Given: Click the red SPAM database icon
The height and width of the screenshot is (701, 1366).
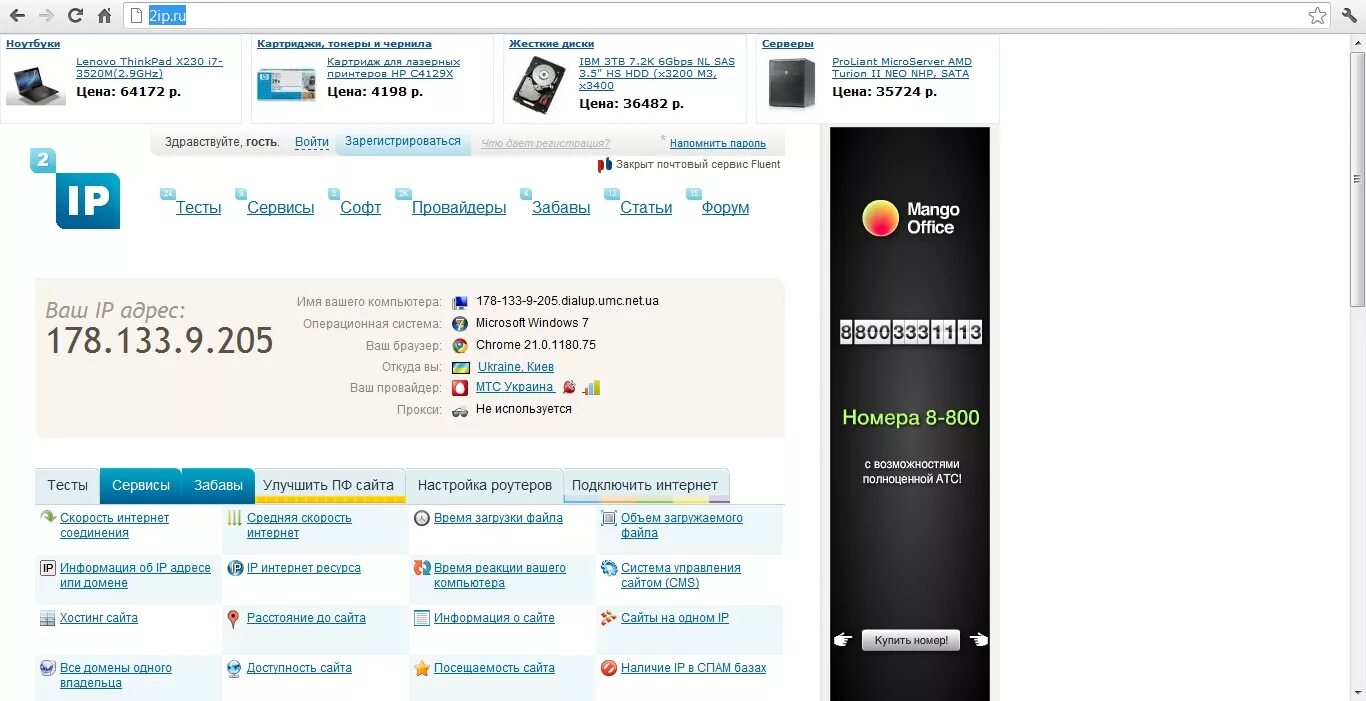Looking at the screenshot, I should (609, 668).
